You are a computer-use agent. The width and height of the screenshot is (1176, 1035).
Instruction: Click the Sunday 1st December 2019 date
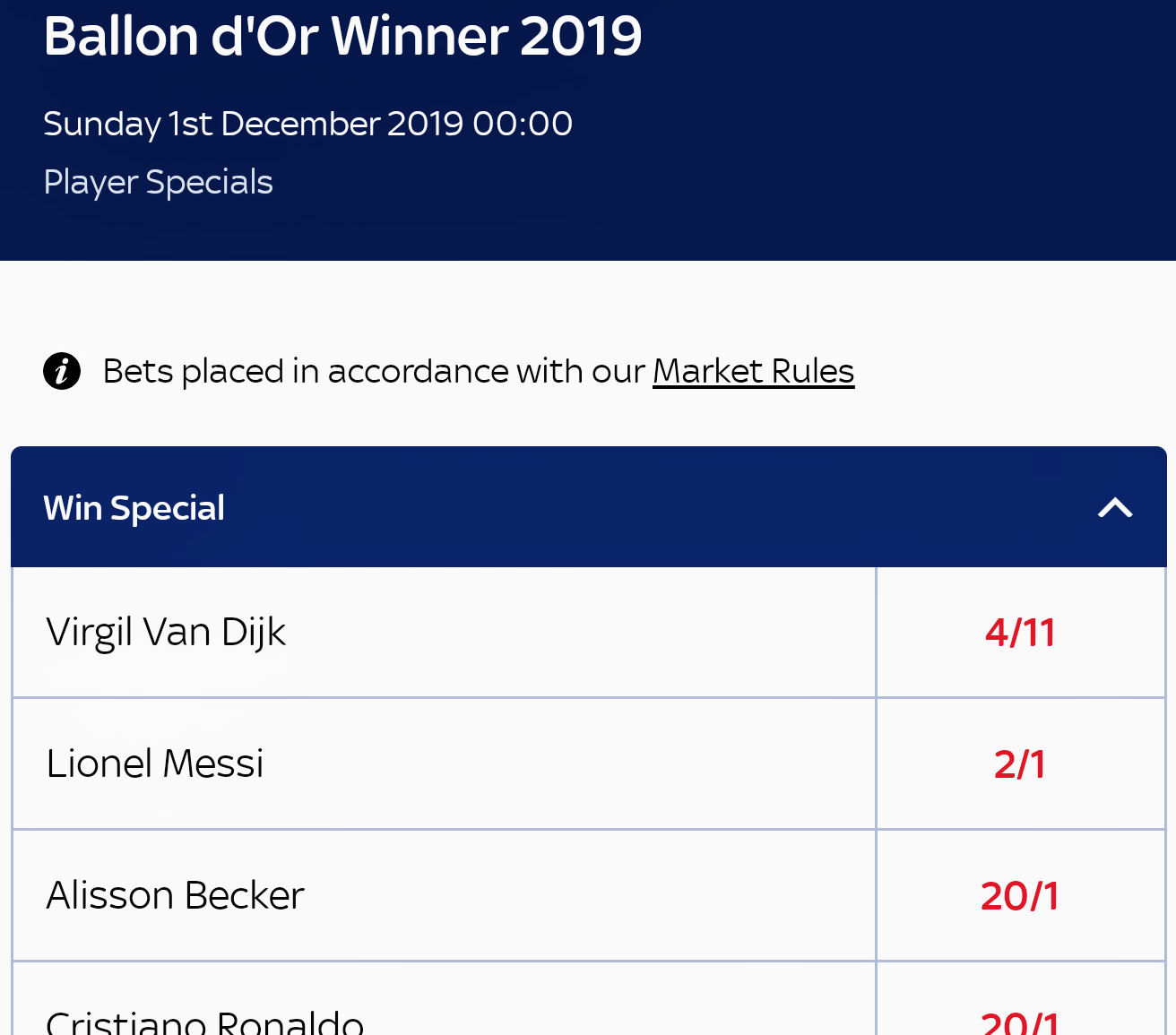[x=307, y=124]
